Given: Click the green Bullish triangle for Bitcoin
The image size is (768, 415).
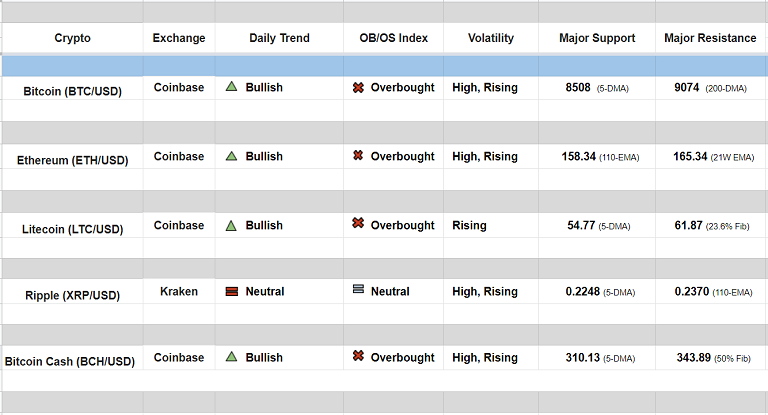Looking at the screenshot, I should tap(231, 87).
